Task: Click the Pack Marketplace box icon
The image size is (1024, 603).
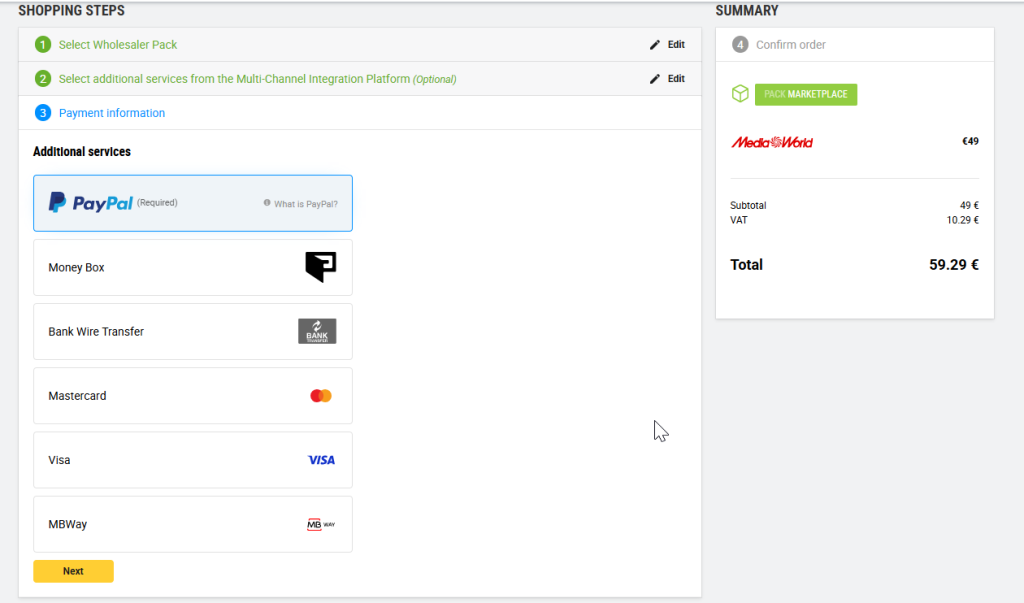Action: coord(739,94)
